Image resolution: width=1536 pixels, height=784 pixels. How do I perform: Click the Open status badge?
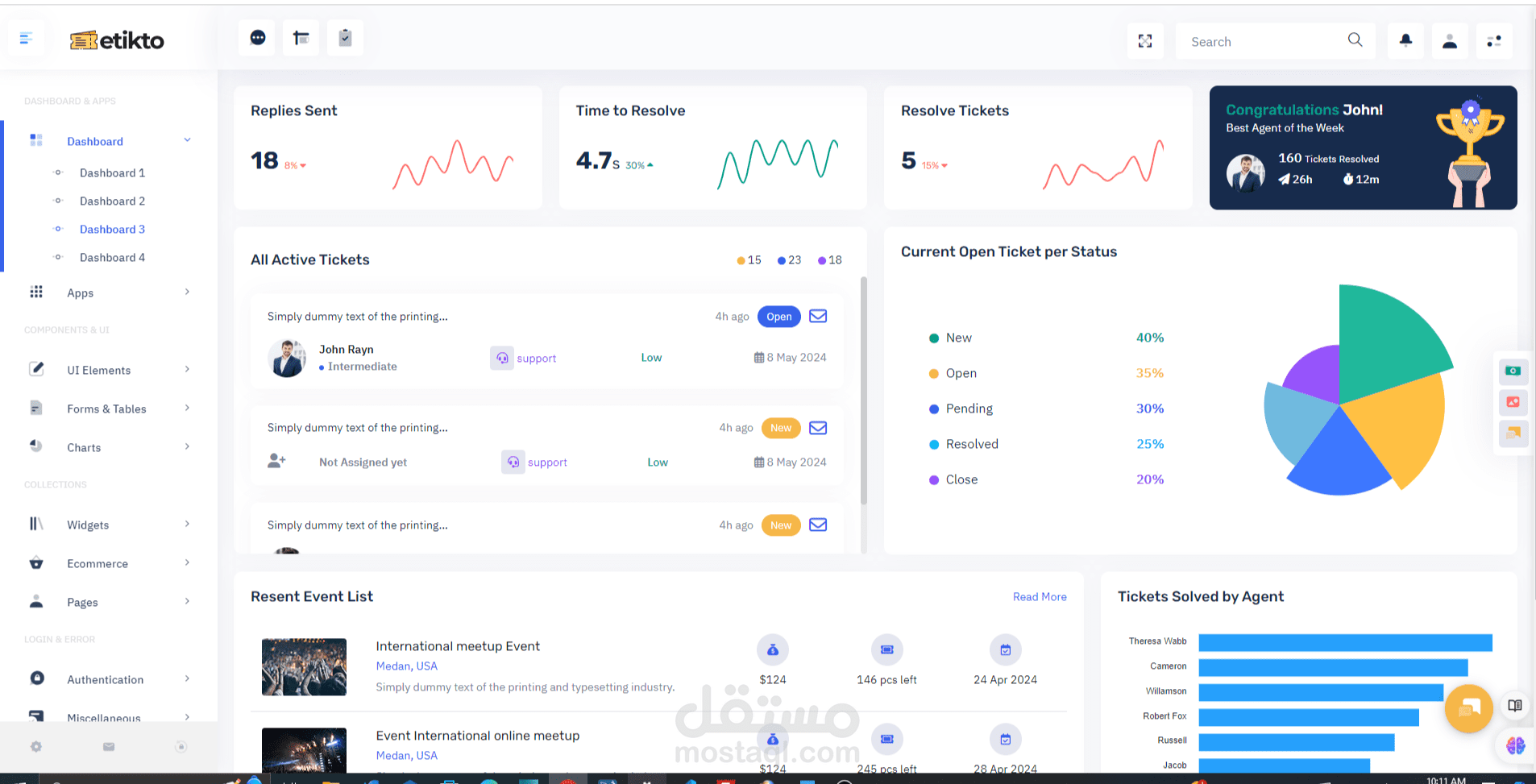(778, 317)
